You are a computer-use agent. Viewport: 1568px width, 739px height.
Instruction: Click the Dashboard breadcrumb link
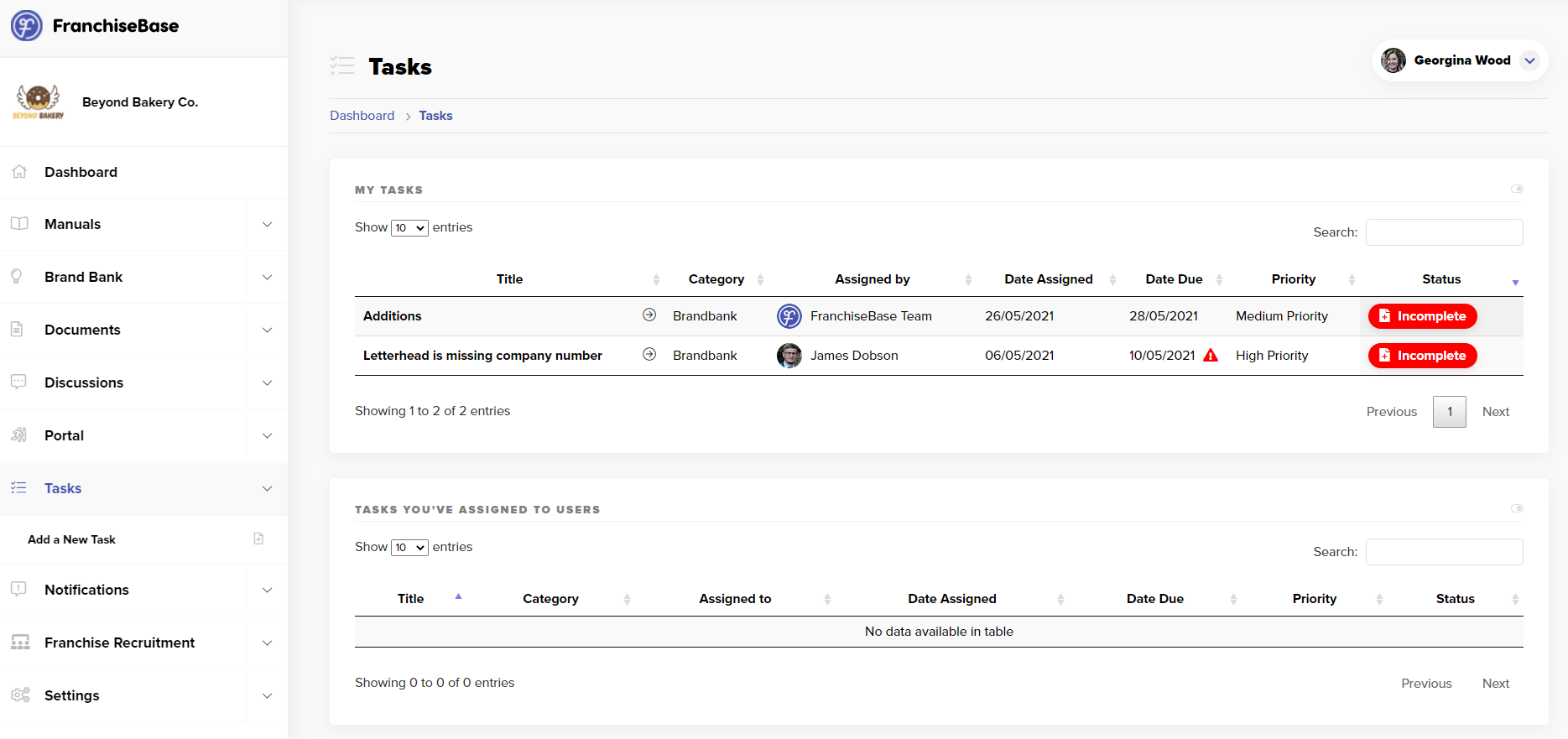[x=362, y=116]
